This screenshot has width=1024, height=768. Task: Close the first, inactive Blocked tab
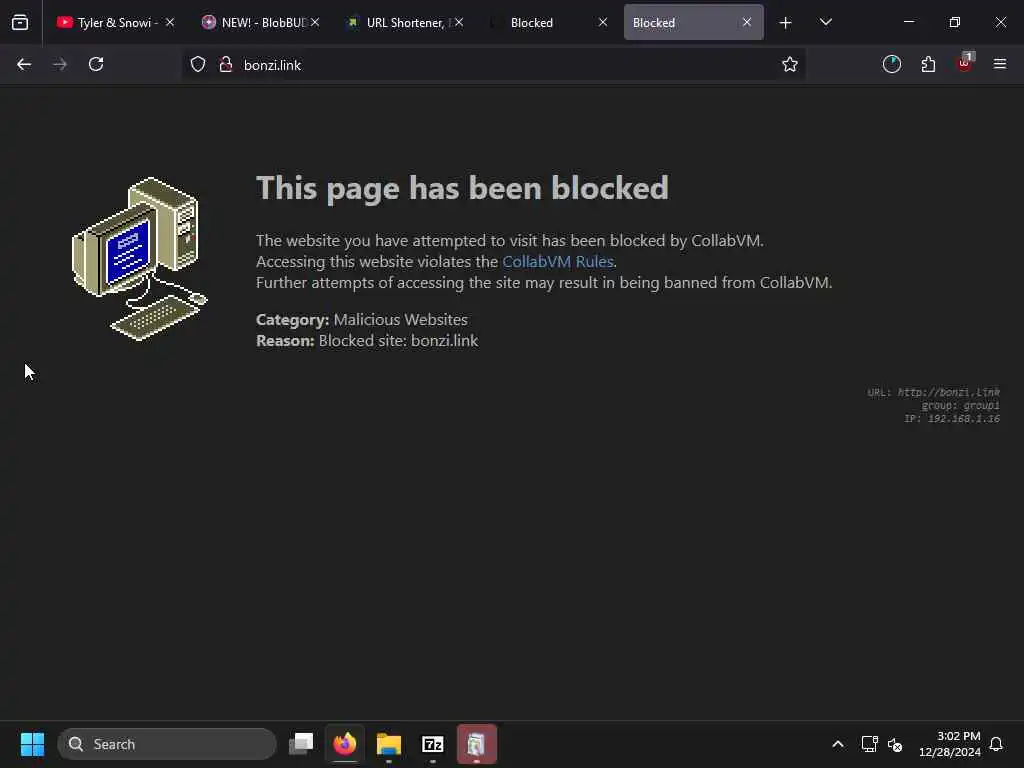tap(603, 22)
